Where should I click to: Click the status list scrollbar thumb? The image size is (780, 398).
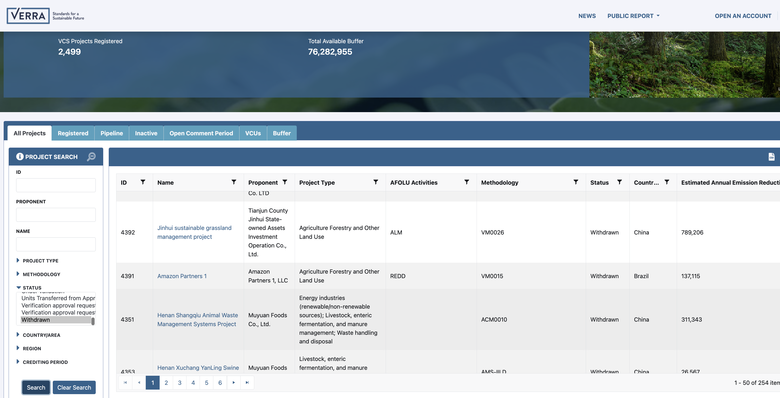coord(93,321)
